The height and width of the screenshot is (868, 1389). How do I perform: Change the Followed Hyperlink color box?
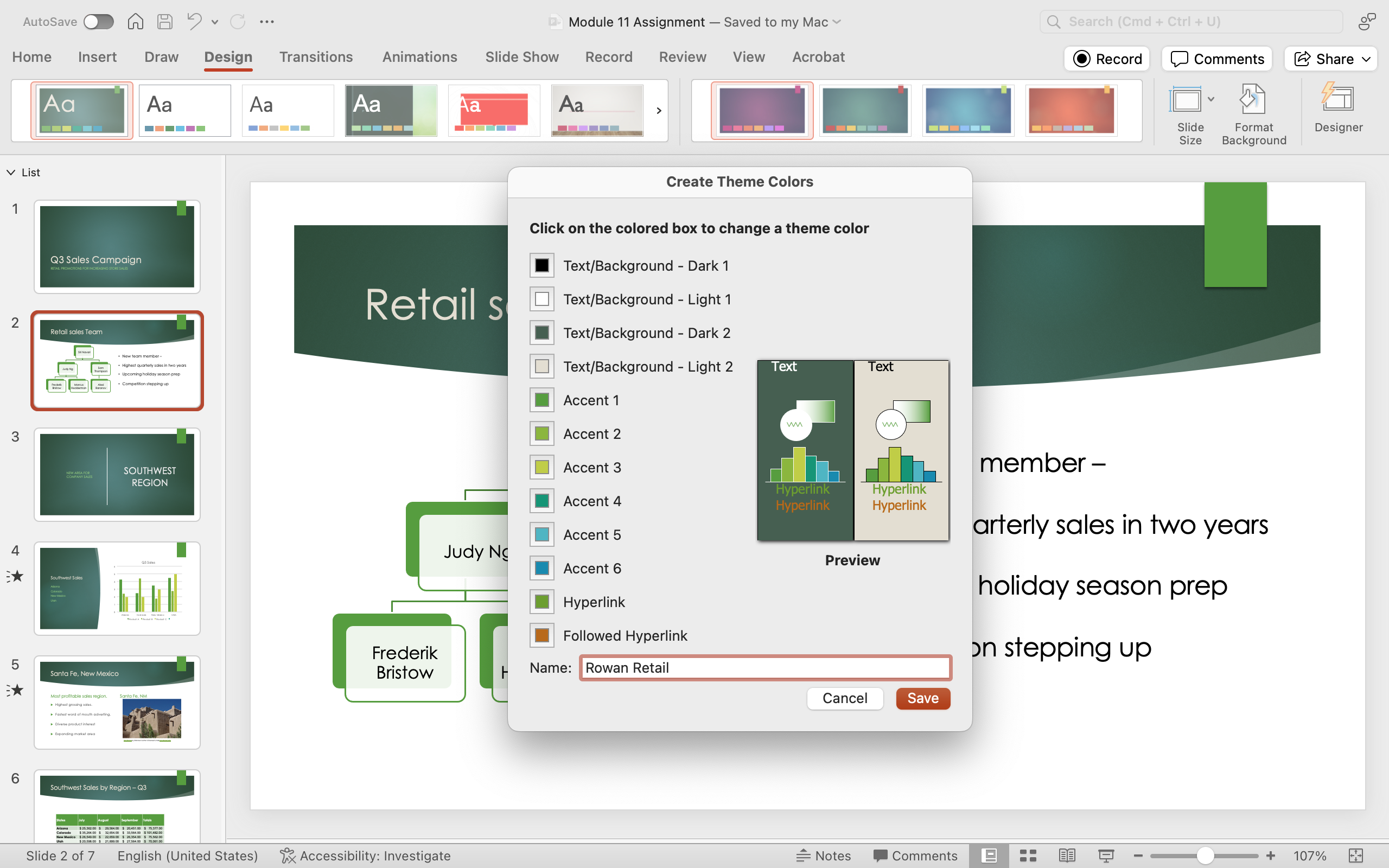(542, 635)
